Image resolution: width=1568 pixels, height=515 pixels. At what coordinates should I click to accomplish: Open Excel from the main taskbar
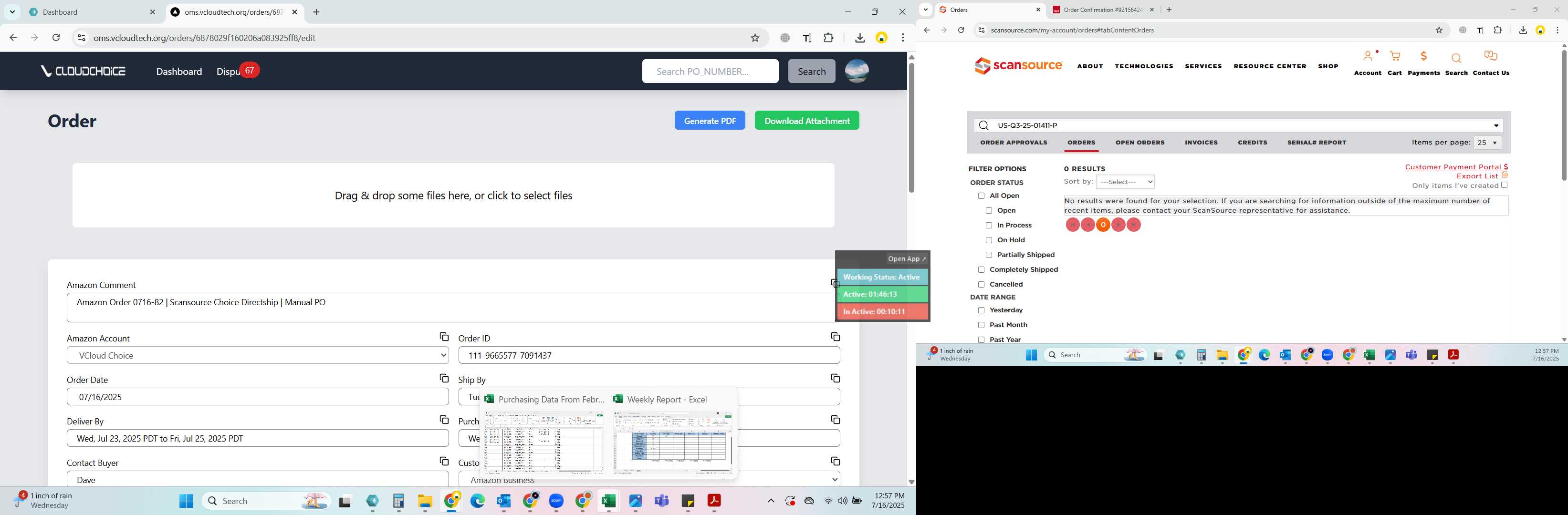tap(608, 500)
